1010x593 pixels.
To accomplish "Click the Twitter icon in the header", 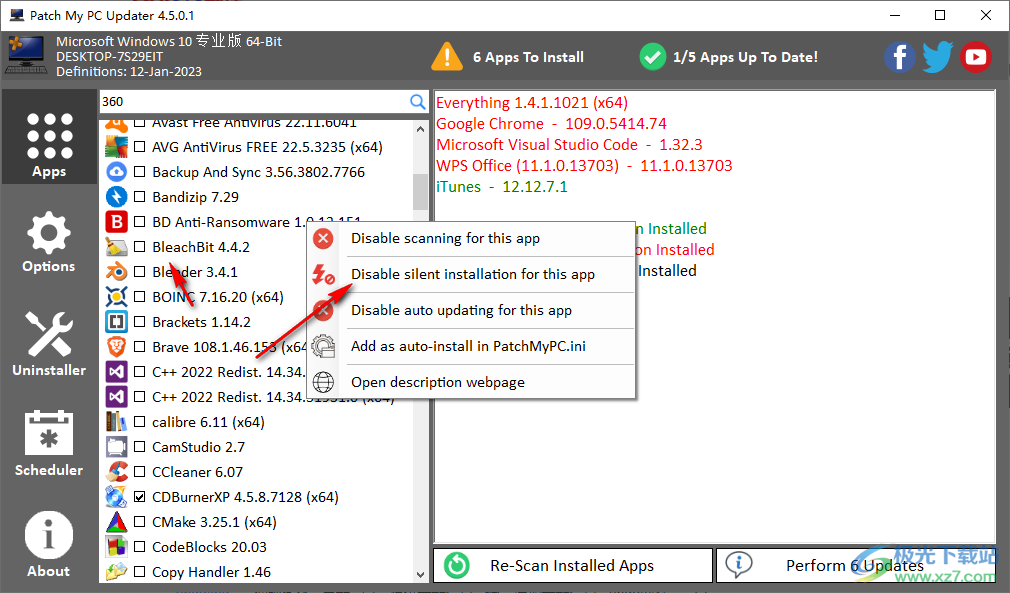I will point(937,57).
